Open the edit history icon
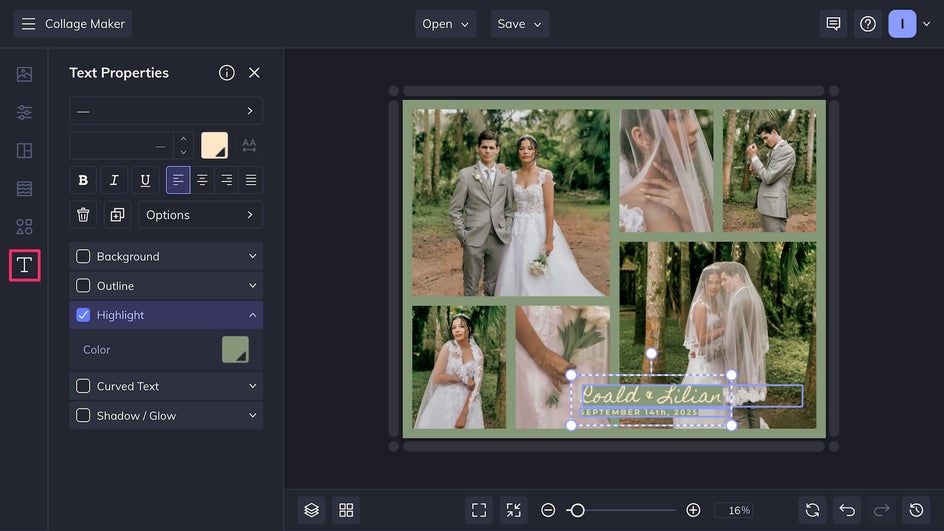The height and width of the screenshot is (531, 944). coord(916,511)
